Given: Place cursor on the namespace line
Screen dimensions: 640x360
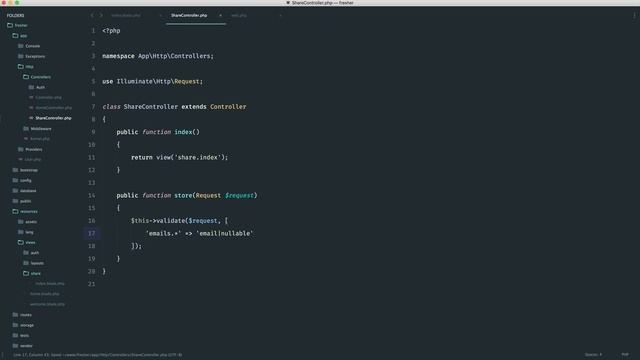Looking at the screenshot, I should coord(158,56).
